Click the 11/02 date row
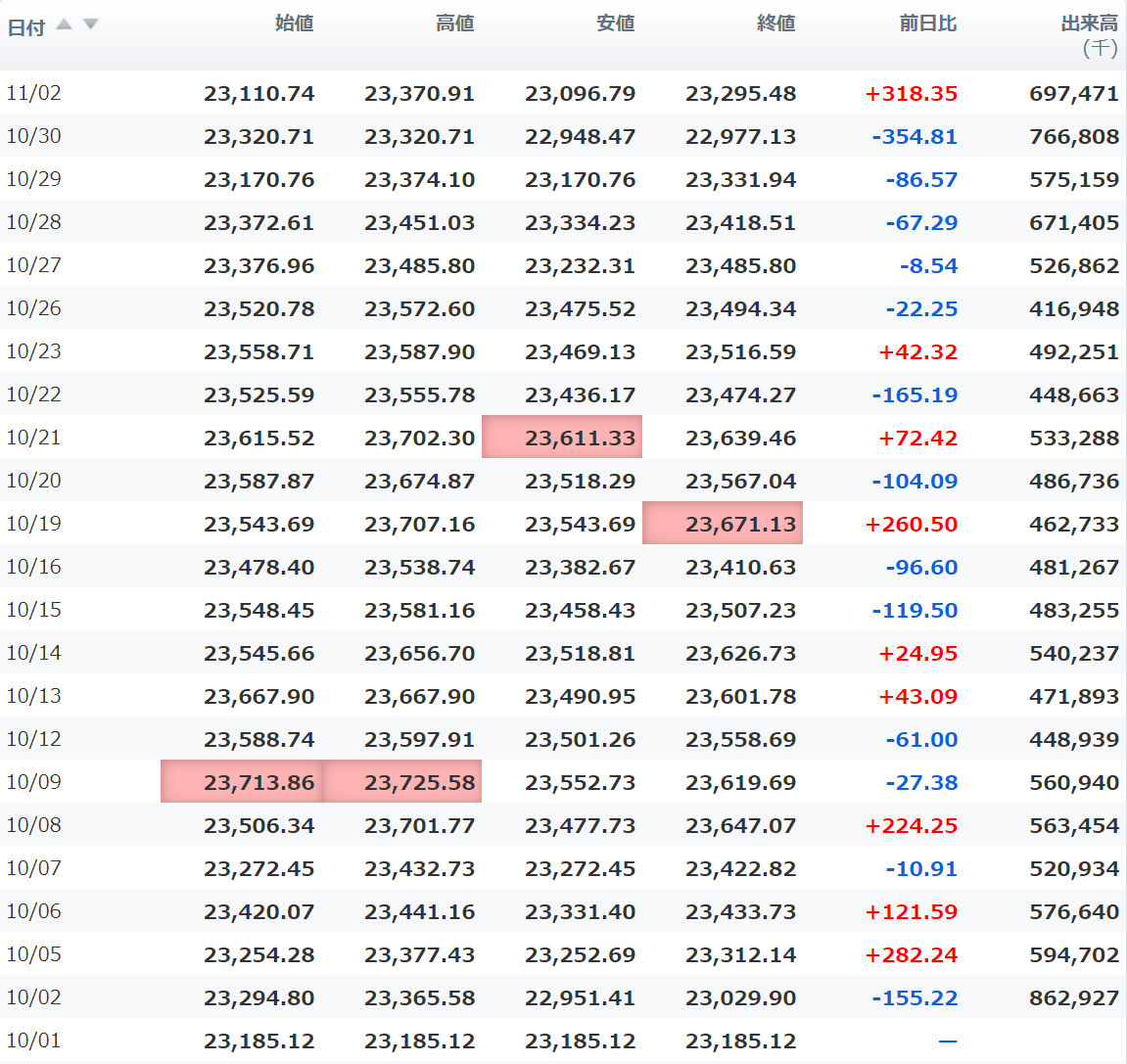The height and width of the screenshot is (1064, 1127). point(33,93)
